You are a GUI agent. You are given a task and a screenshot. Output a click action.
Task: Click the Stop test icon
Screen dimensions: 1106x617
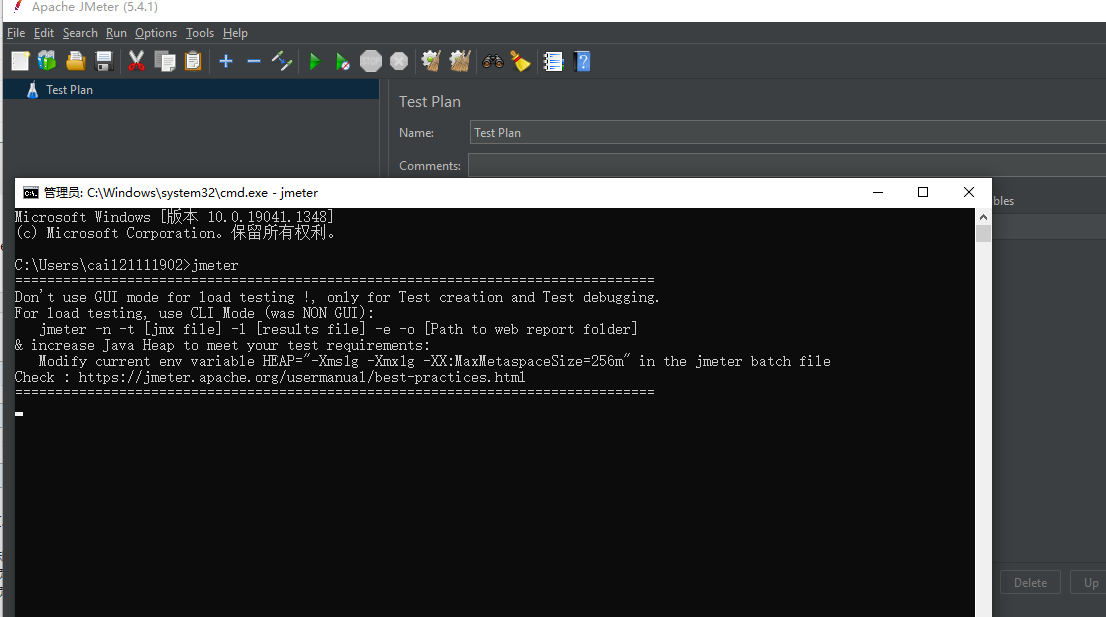(x=371, y=61)
